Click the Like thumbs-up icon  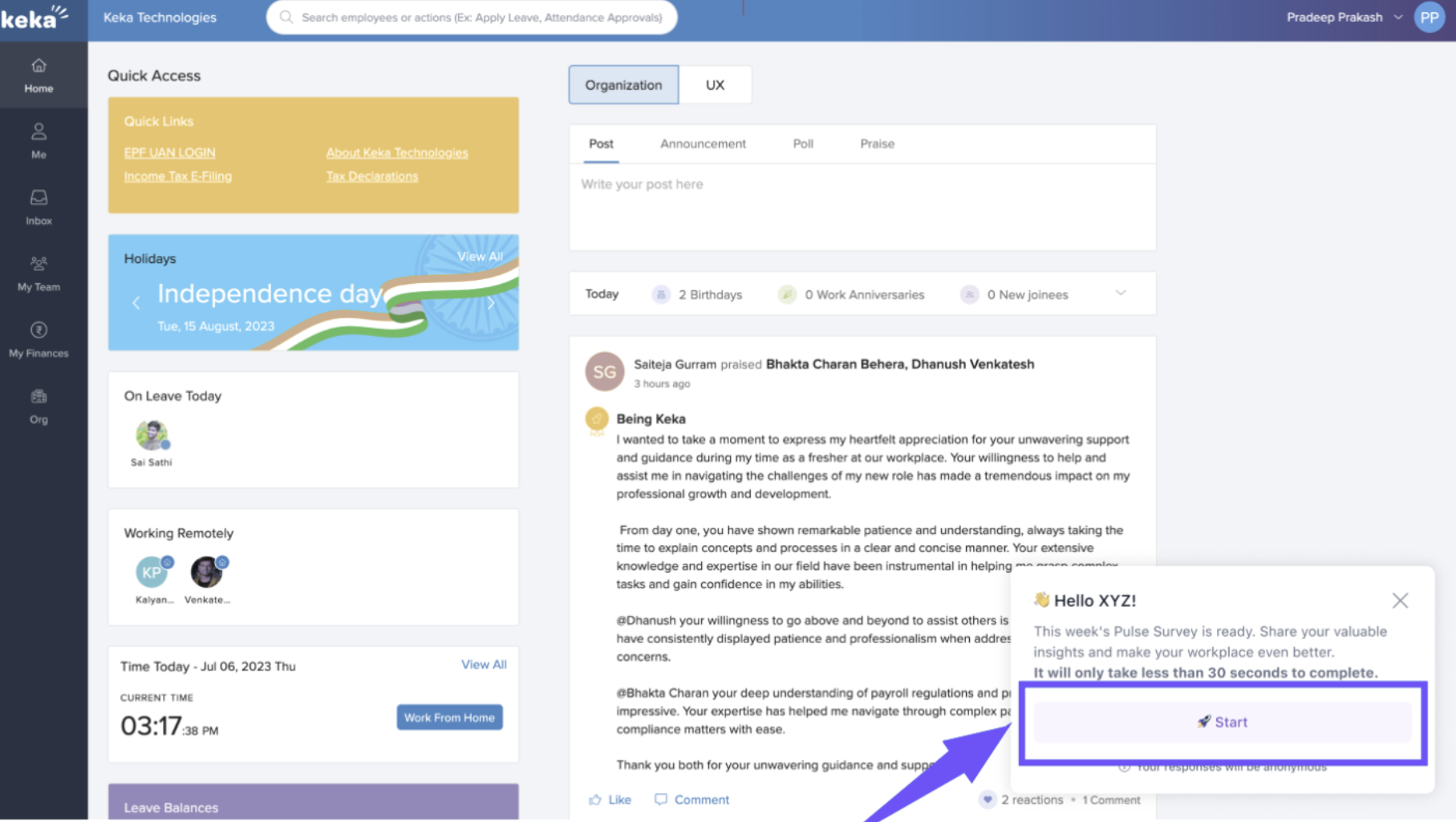click(595, 800)
